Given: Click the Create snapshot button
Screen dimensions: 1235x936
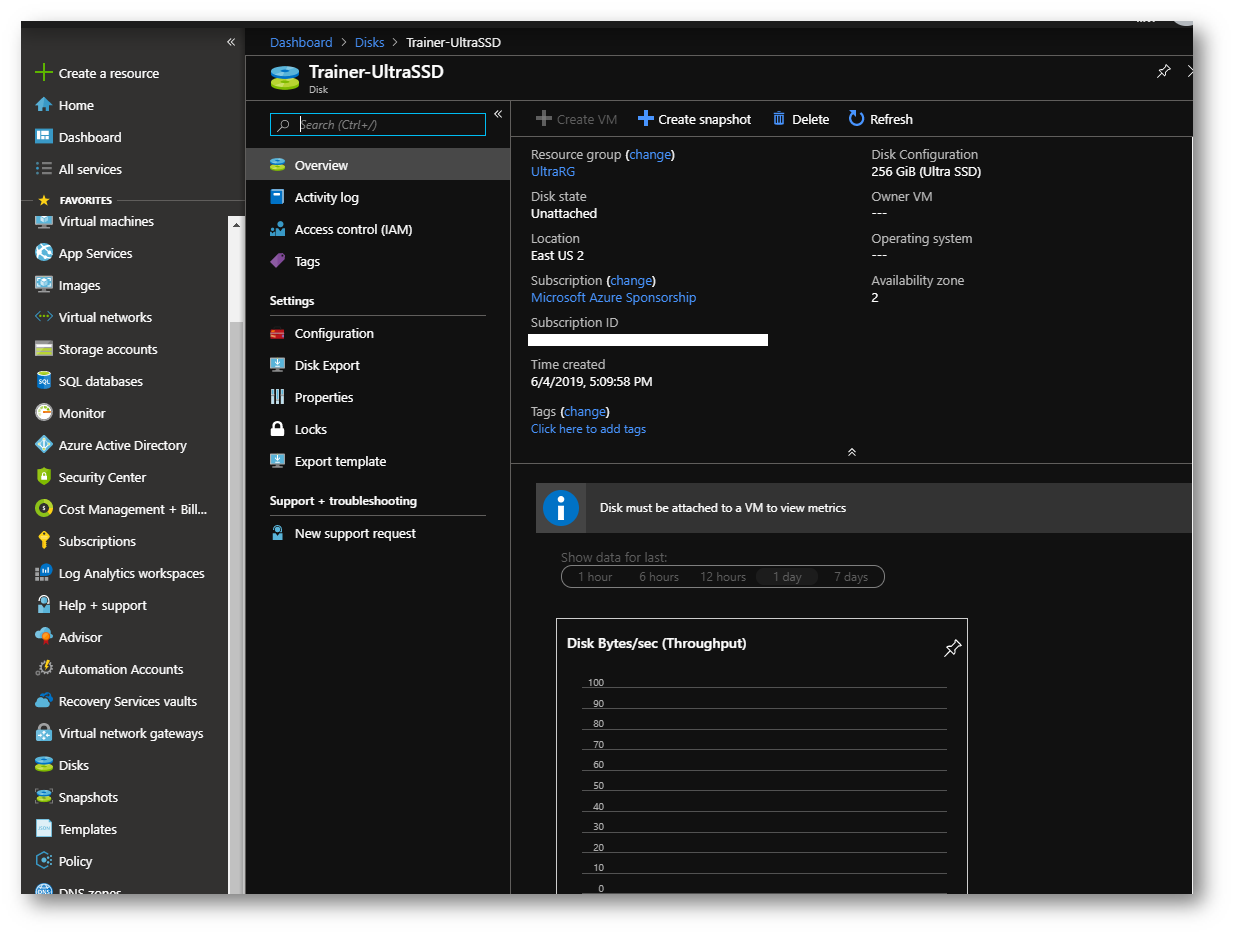Looking at the screenshot, I should click(x=694, y=119).
